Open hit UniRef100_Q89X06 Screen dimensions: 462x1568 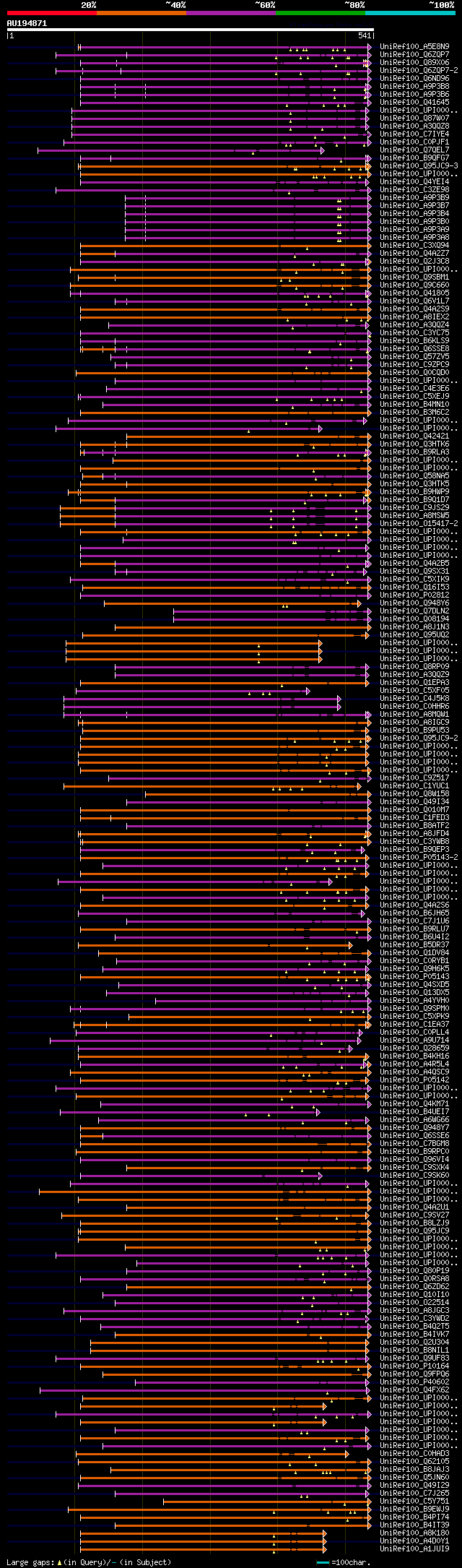click(x=414, y=63)
